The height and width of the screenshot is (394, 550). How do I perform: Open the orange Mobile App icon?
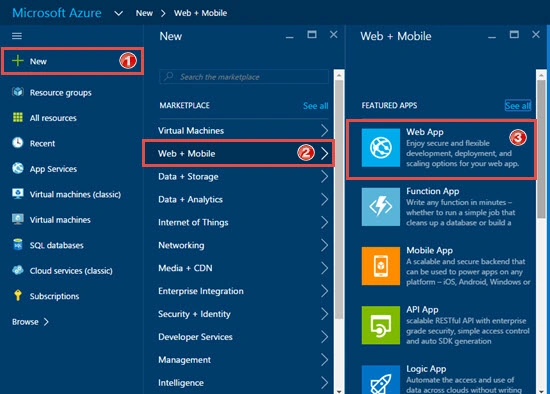(381, 266)
